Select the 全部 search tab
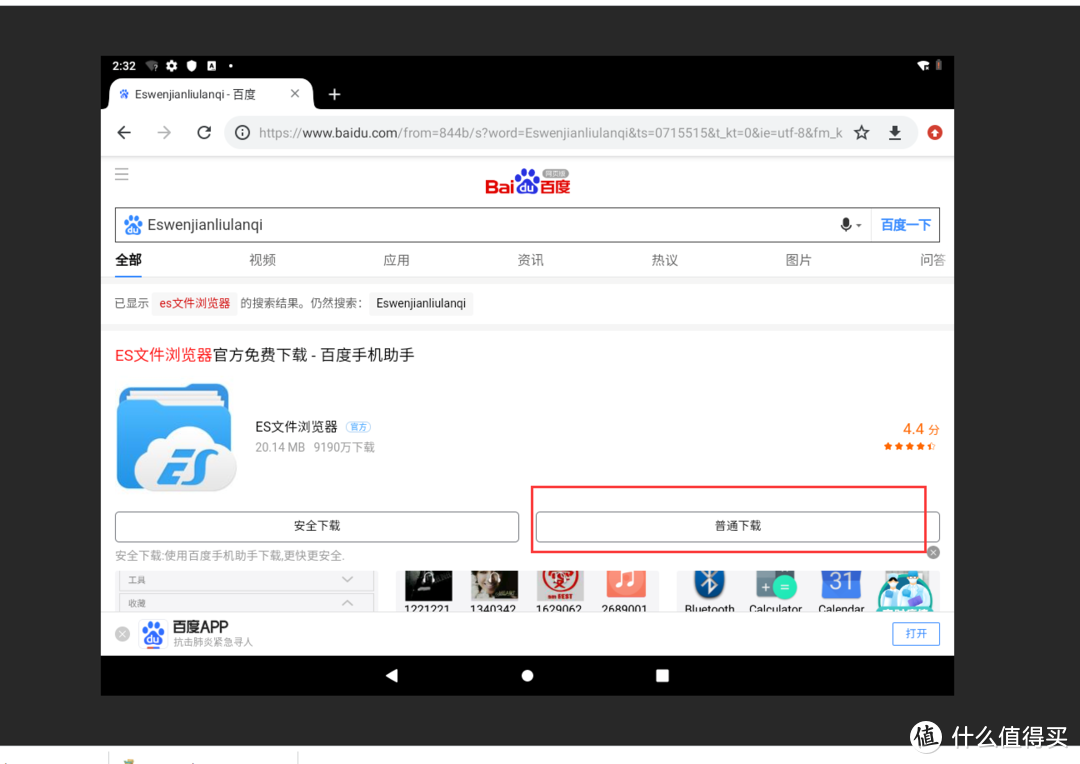Screen dimensions: 1080x764 128,260
